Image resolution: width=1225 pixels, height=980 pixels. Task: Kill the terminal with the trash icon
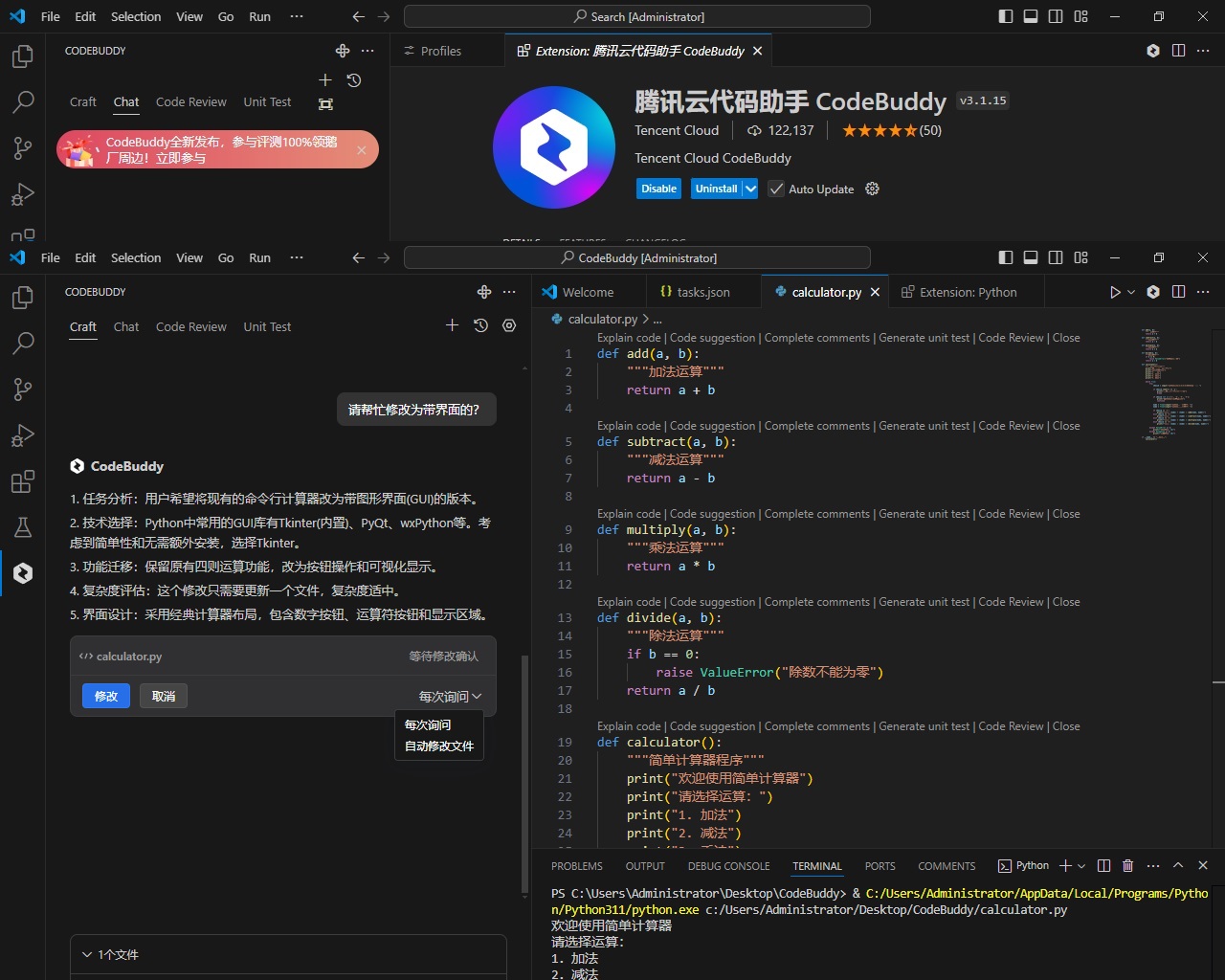click(x=1127, y=865)
